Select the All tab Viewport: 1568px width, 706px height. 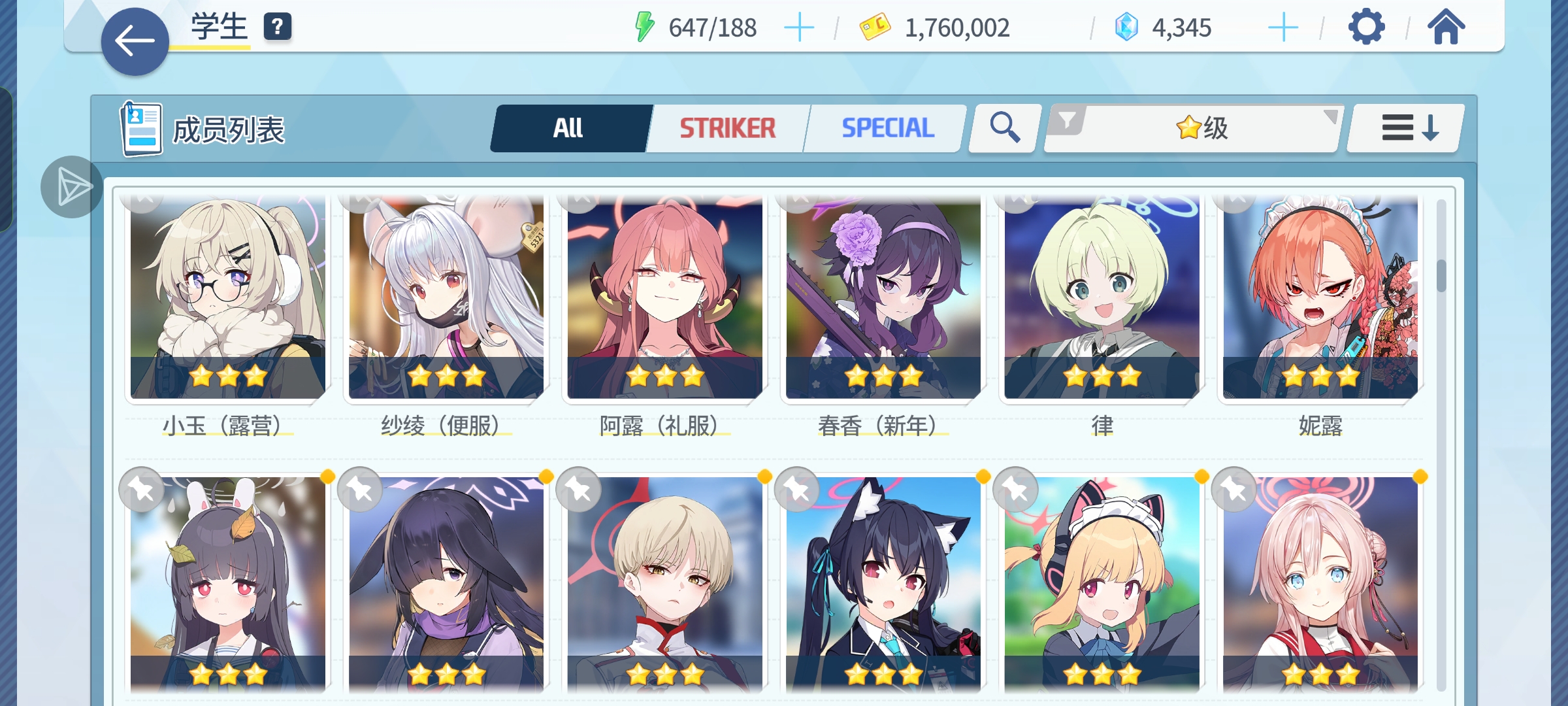[568, 128]
